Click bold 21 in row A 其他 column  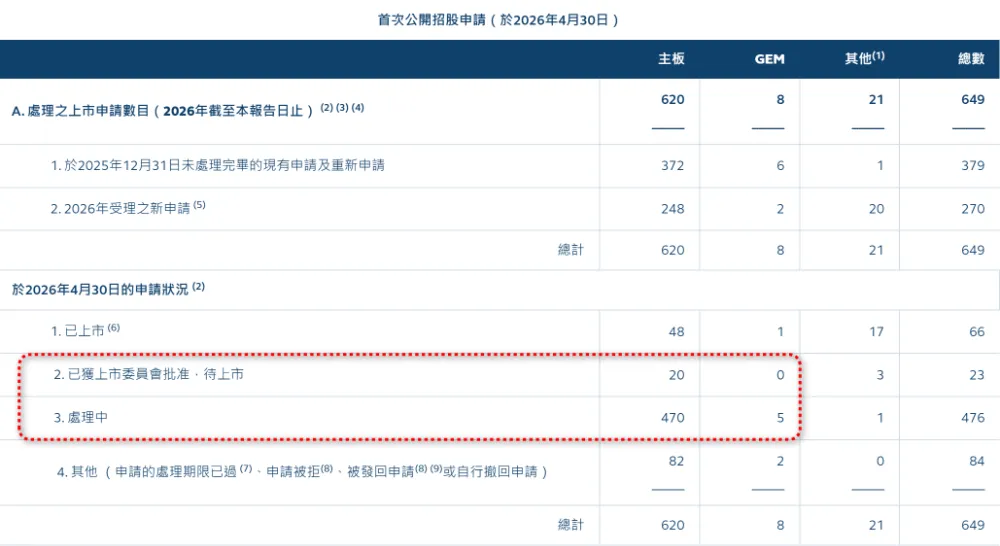[x=876, y=100]
